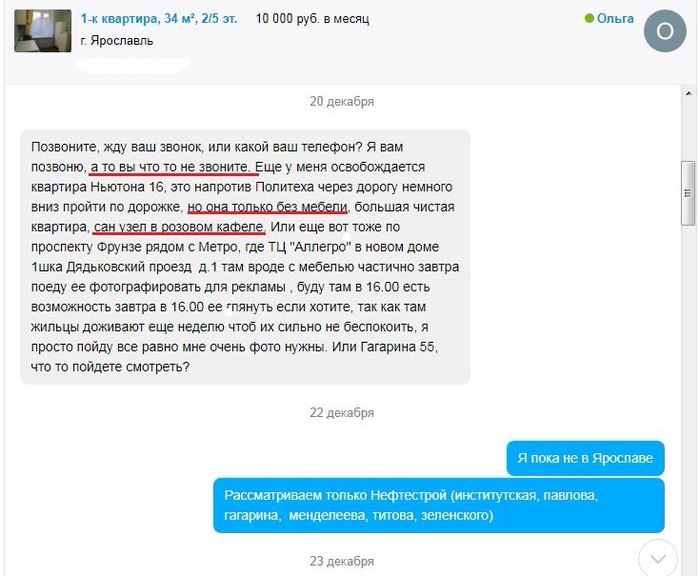Click underlined text "но она только без мебели"
Screen dimensions: 700x576
coord(267,207)
